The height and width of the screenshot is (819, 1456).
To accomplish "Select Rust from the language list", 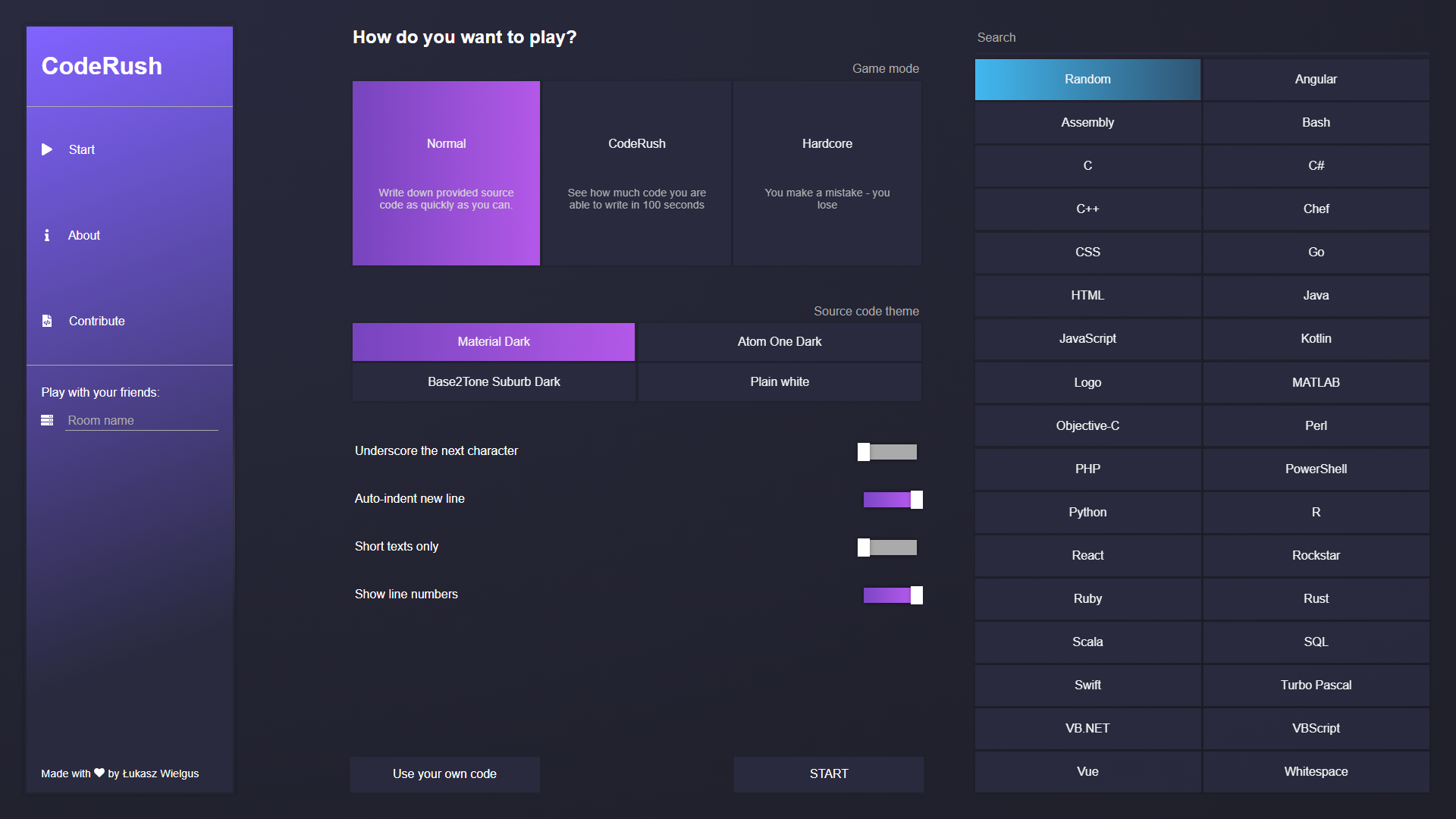I will [x=1315, y=598].
